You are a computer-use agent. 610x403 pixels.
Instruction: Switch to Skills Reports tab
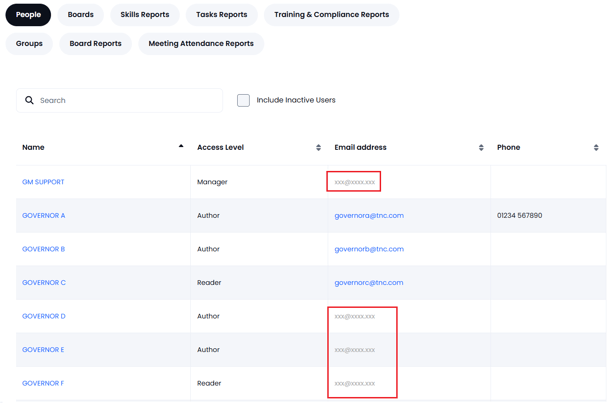[145, 15]
